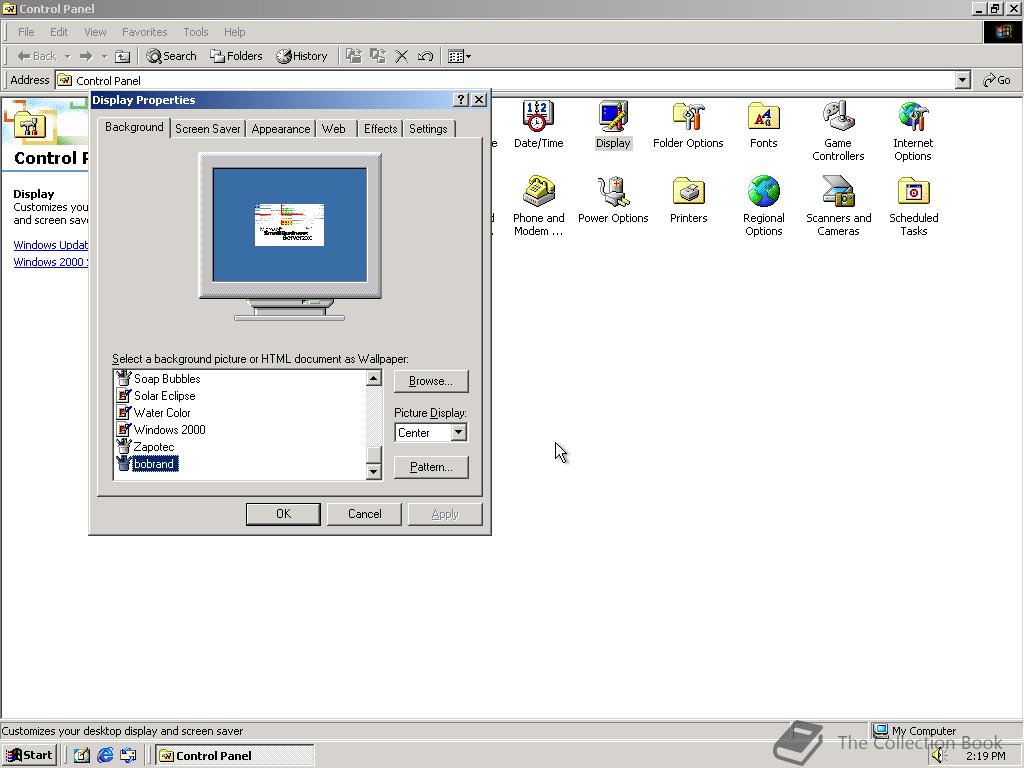Open the Picture Display dropdown
Image resolution: width=1024 pixels, height=768 pixels.
458,432
